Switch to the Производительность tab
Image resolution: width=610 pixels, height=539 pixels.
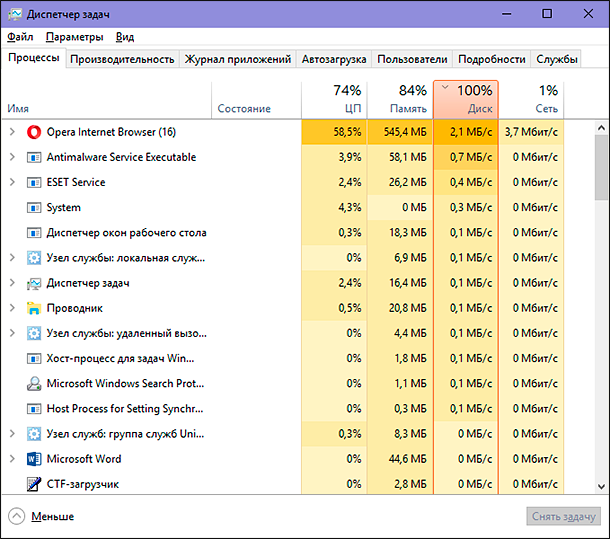point(122,59)
